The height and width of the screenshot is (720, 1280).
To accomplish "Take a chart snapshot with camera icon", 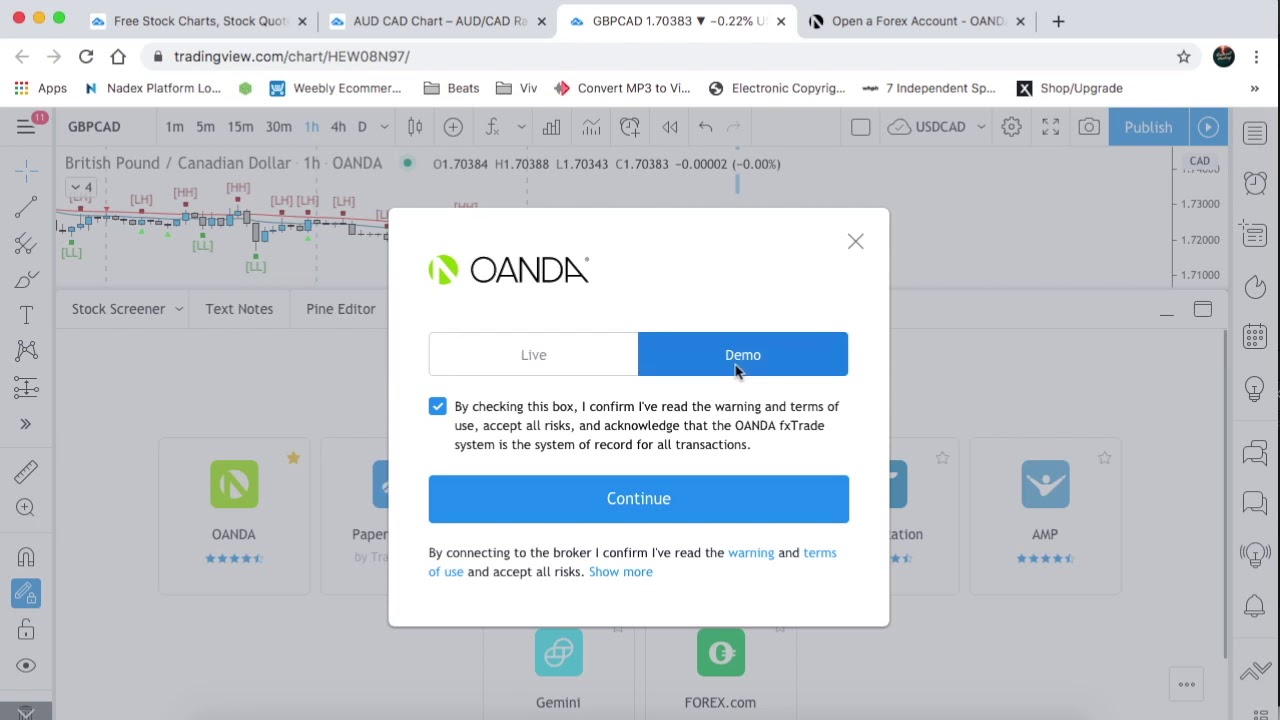I will pos(1089,127).
